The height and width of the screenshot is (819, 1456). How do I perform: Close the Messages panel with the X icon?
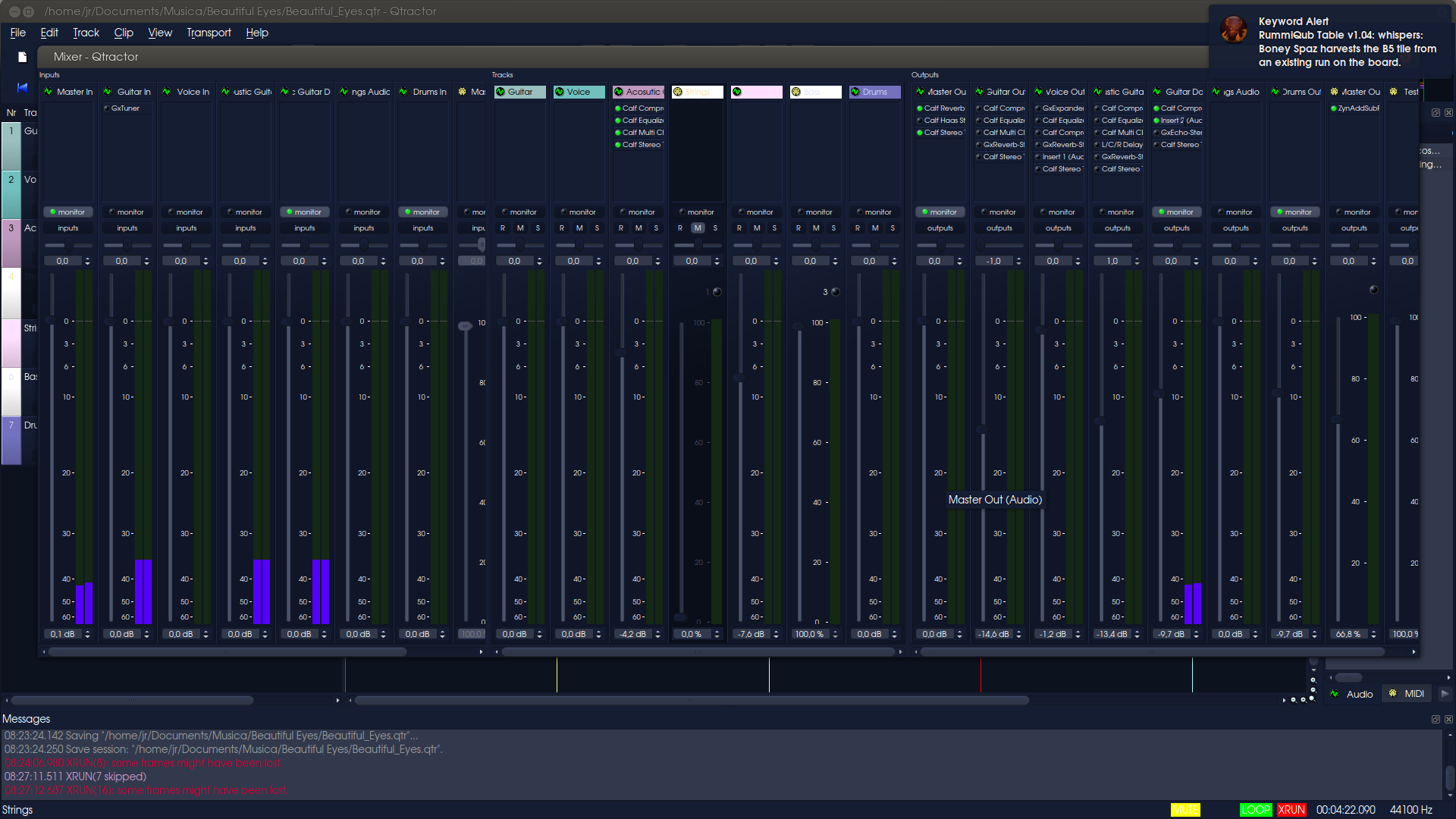[1448, 719]
